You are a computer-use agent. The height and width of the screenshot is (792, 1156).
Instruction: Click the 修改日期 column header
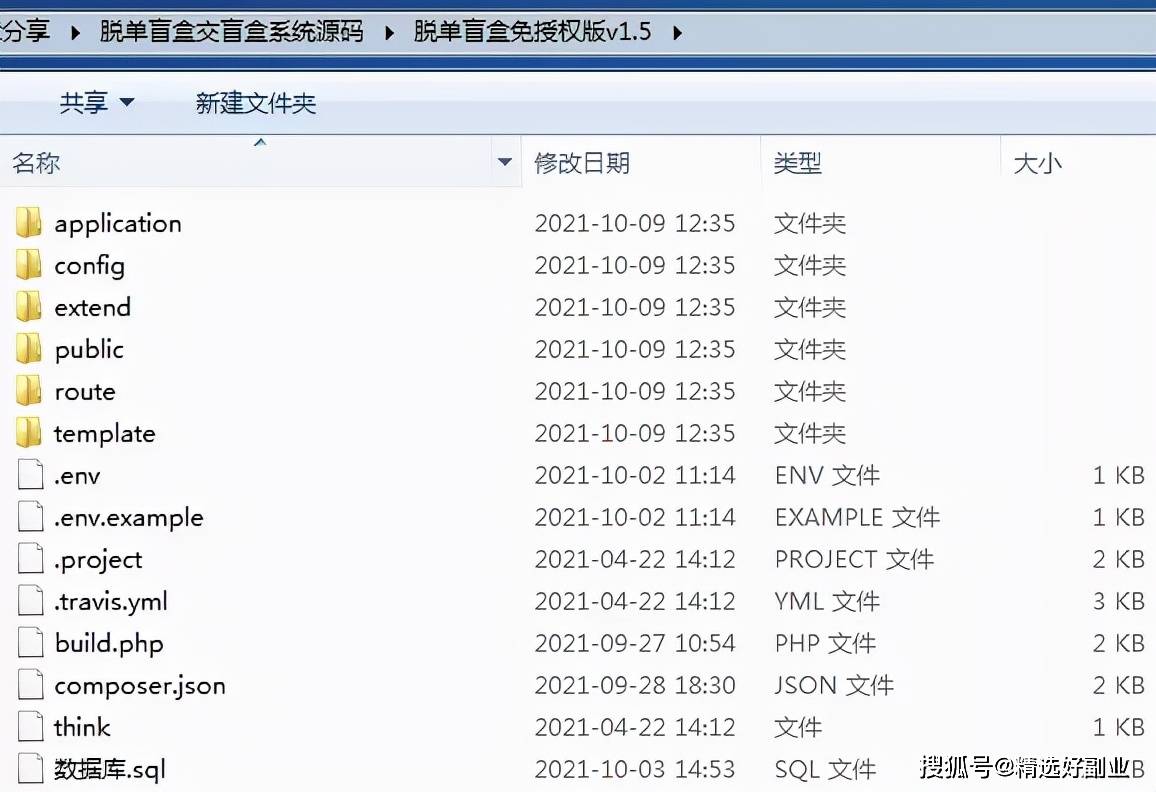click(x=583, y=162)
